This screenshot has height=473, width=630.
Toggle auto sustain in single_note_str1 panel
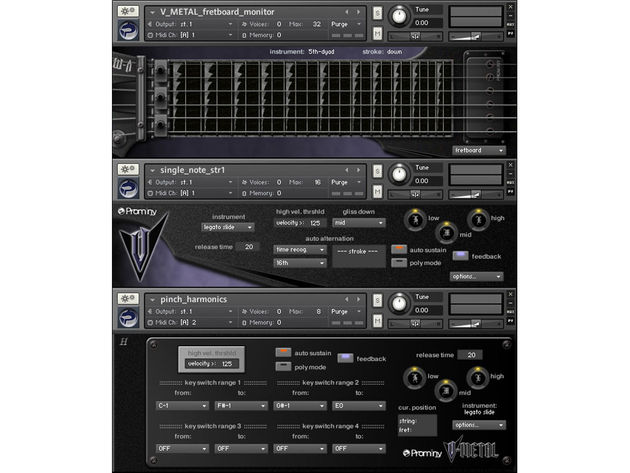pos(399,249)
